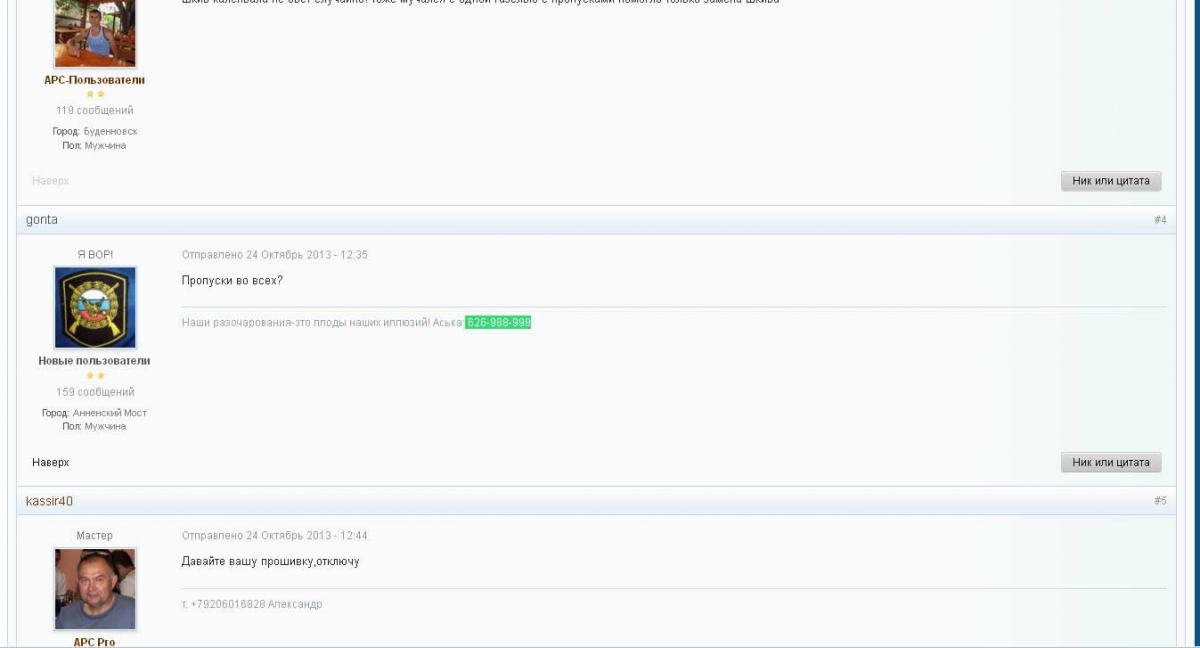This screenshot has width=1200, height=648.
Task: Click the 'Мастер' member title
Action: 95,536
